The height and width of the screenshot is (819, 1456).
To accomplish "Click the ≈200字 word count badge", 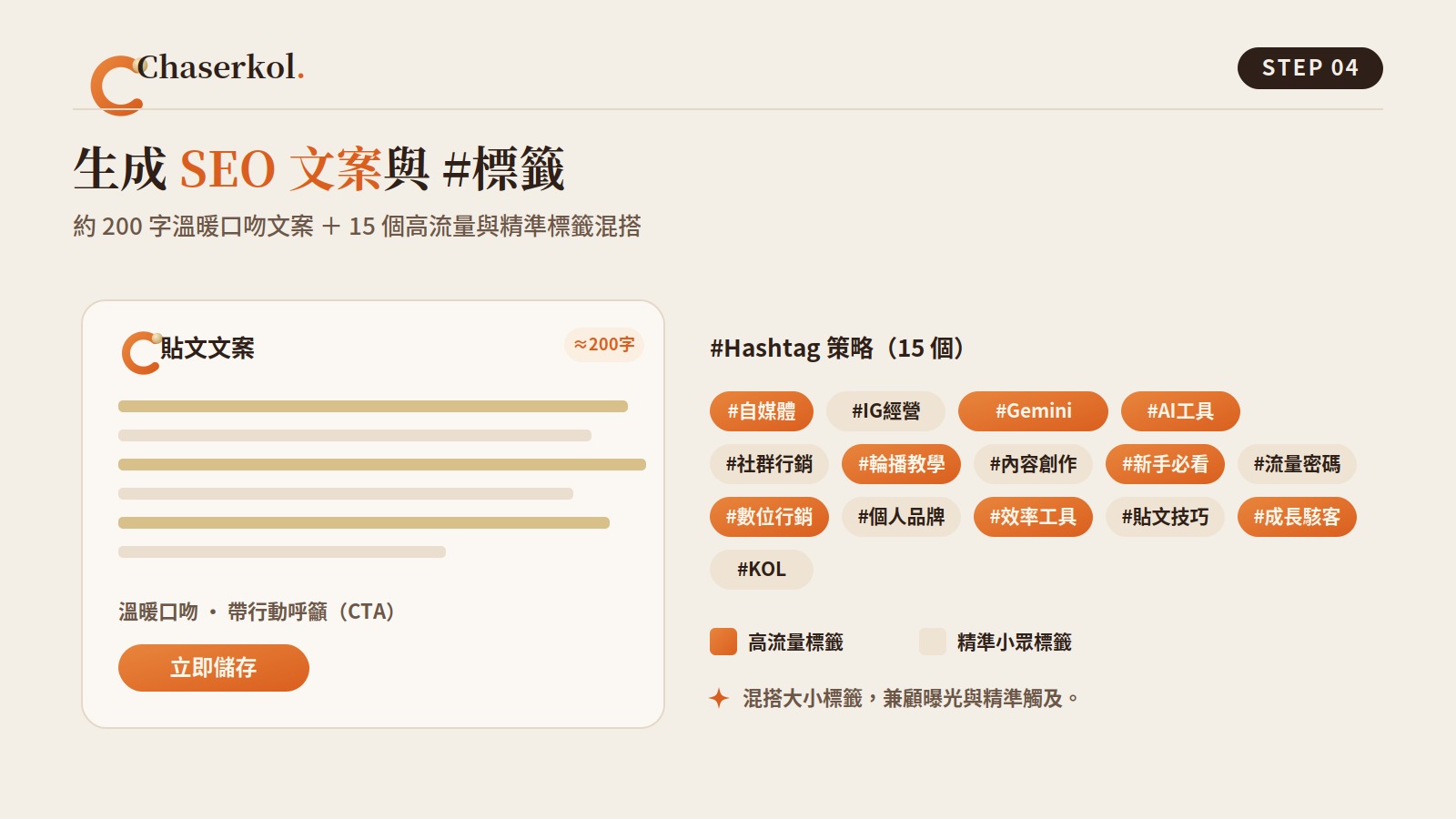I will tap(604, 345).
